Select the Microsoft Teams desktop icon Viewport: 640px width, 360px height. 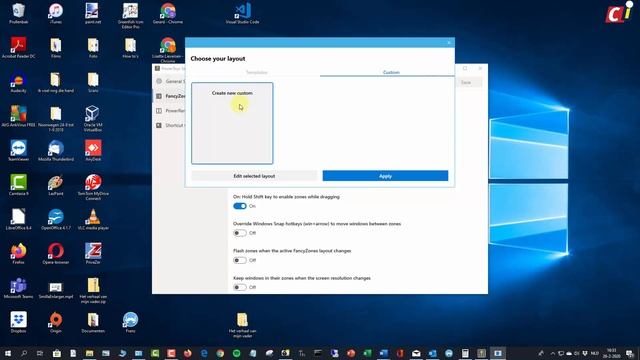pos(18,287)
